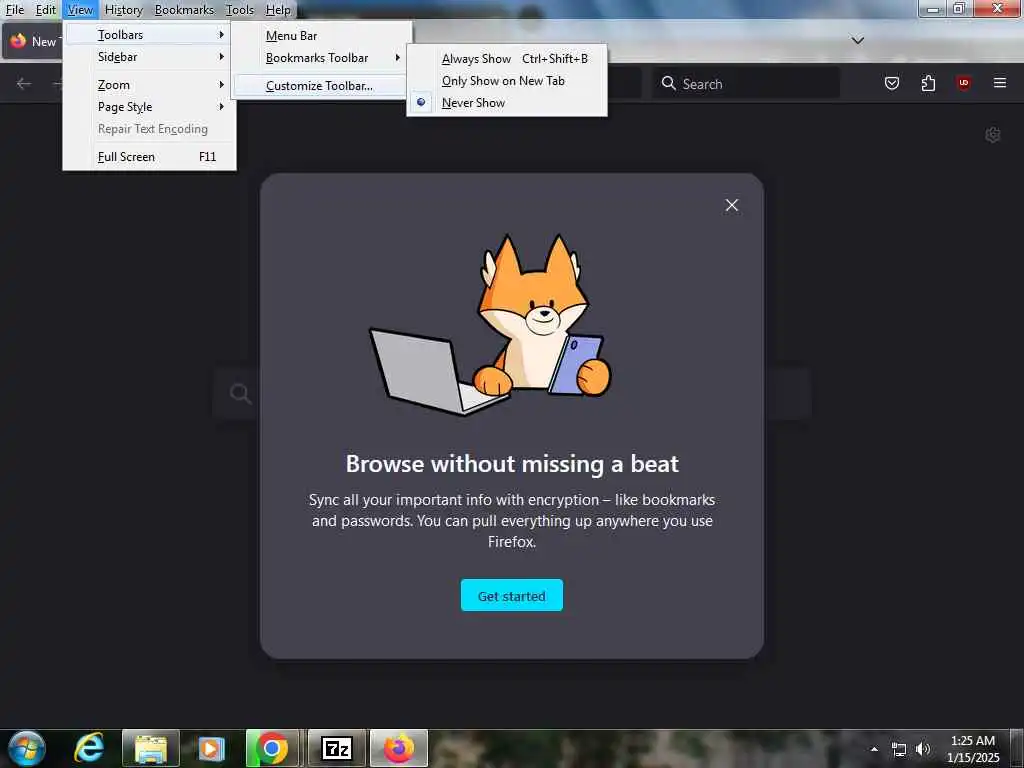The width and height of the screenshot is (1024, 768).
Task: Expand the Zoom submenu
Action: click(149, 85)
